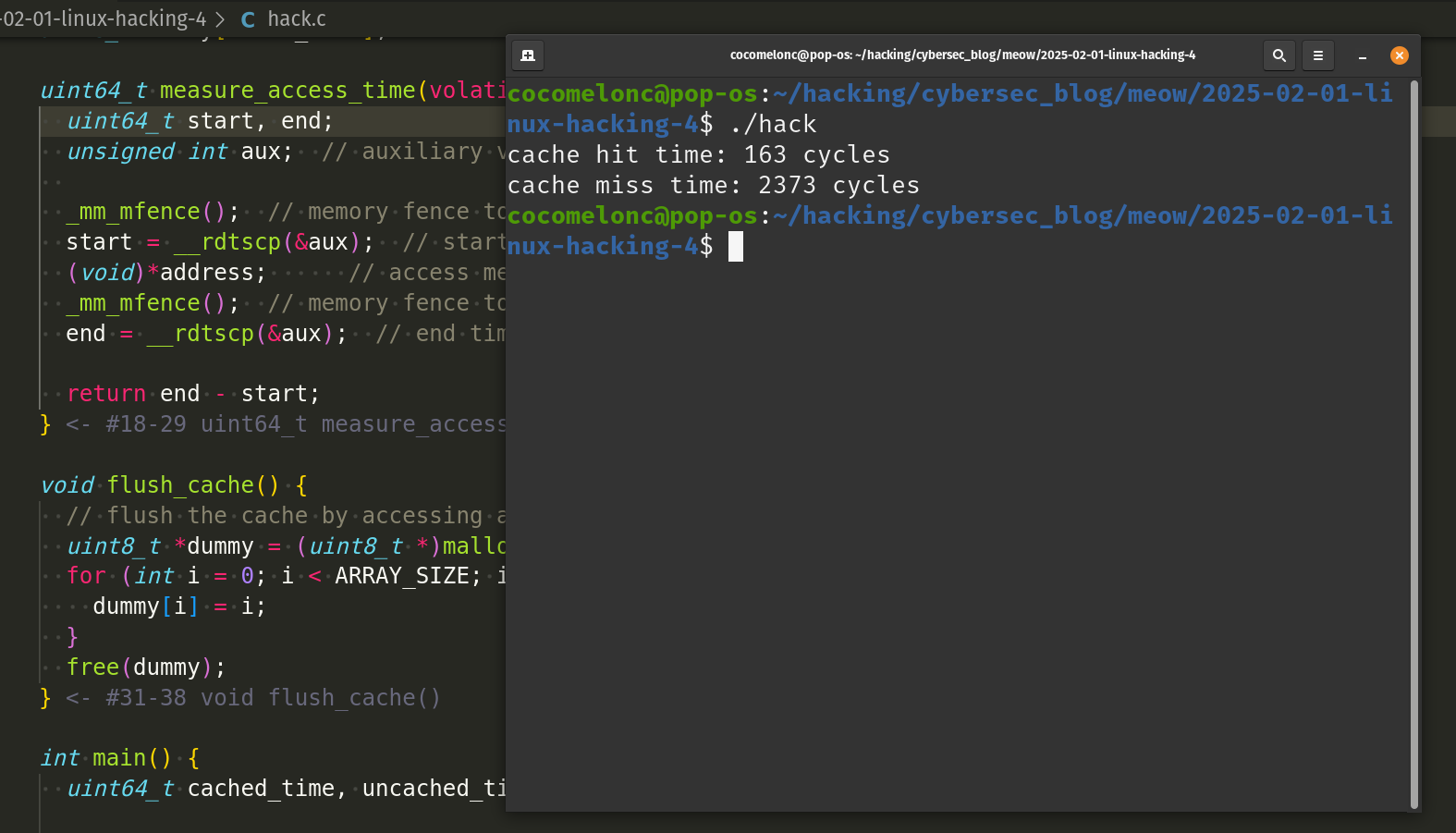
Task: Click 'void flush_cache() {' line
Action: (174, 485)
